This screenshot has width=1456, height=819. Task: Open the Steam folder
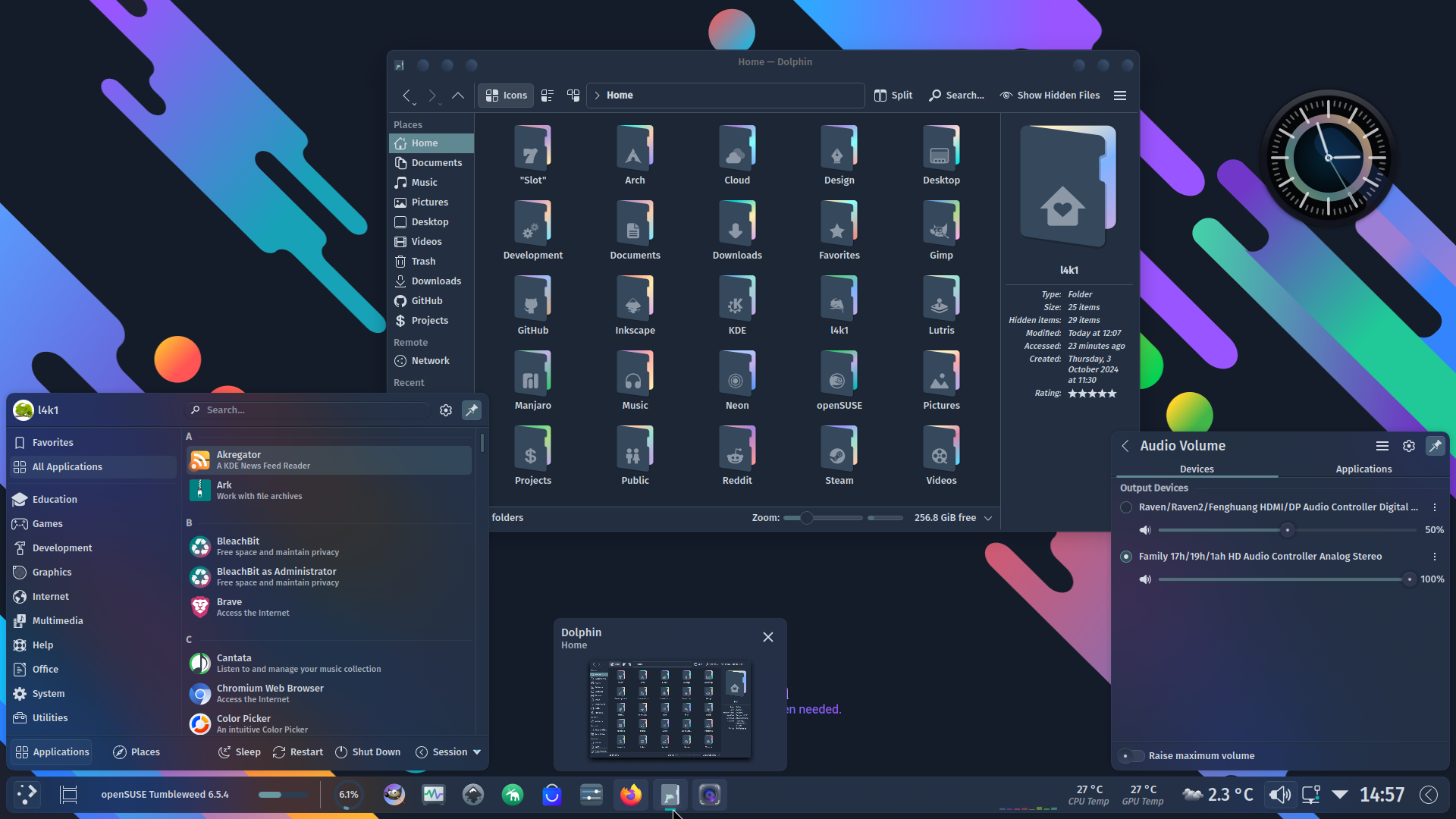pyautogui.click(x=839, y=456)
